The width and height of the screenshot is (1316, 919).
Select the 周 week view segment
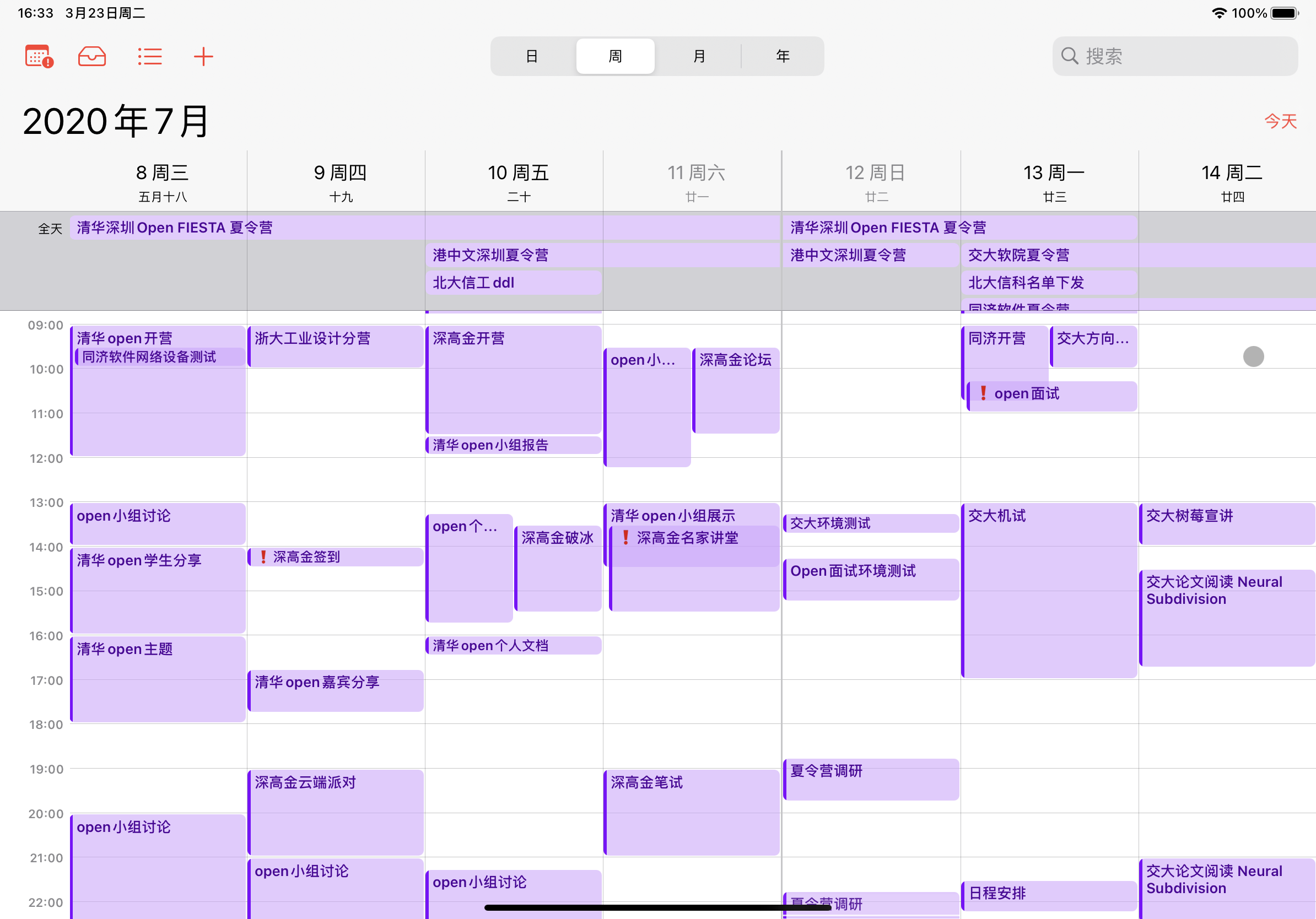coord(615,56)
